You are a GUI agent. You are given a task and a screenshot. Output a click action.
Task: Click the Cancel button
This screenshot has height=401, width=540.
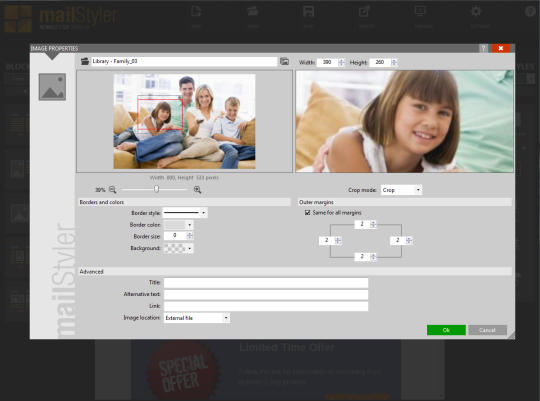(x=487, y=330)
